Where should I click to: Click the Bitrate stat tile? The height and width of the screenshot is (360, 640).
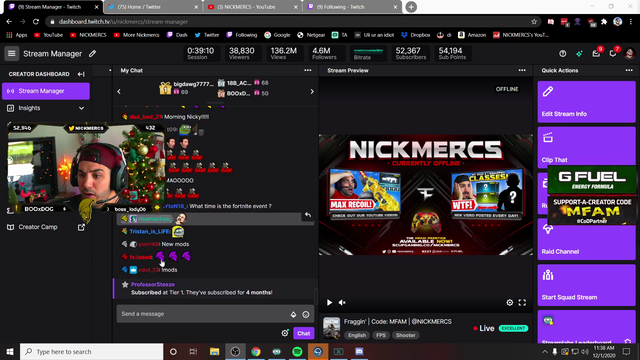pos(368,53)
